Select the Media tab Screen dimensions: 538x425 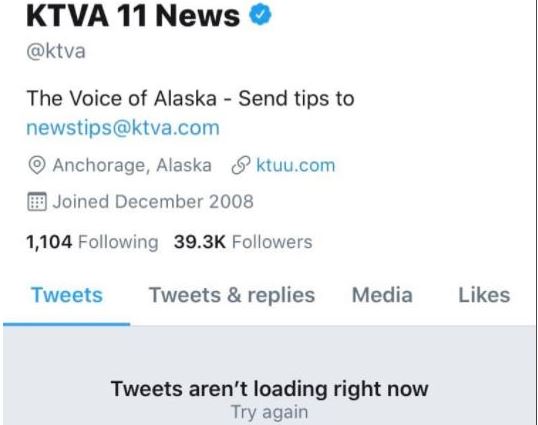(x=382, y=295)
